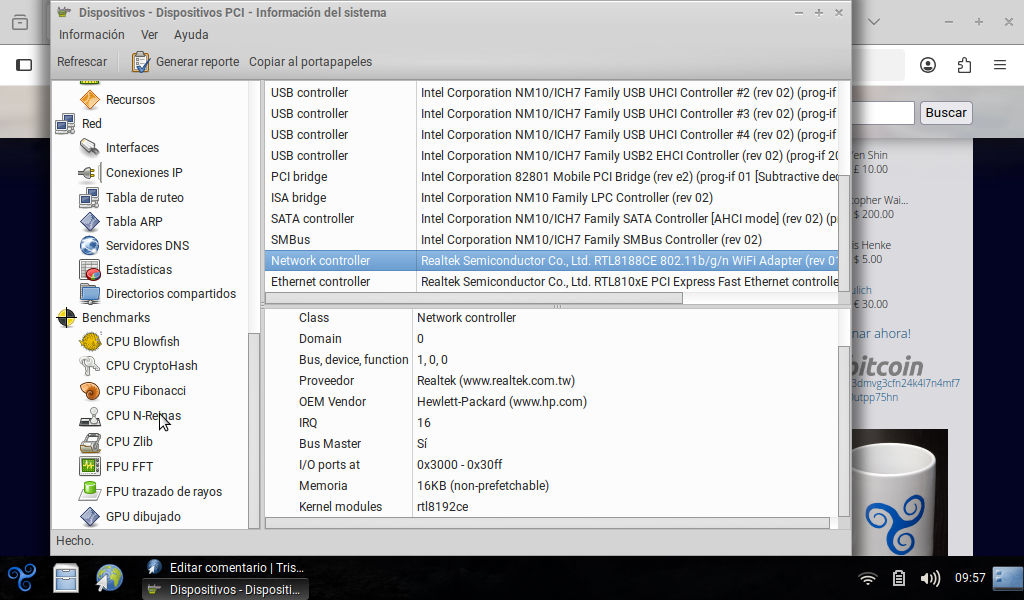
Task: Click the Refrescar toolbar button
Action: point(82,62)
